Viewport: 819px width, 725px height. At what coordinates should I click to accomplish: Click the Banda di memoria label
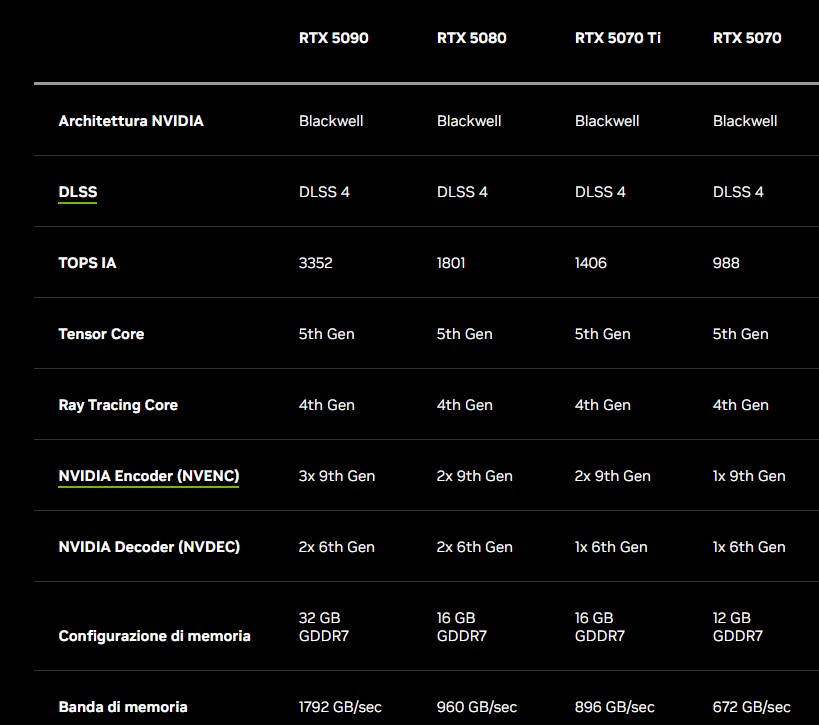click(123, 707)
